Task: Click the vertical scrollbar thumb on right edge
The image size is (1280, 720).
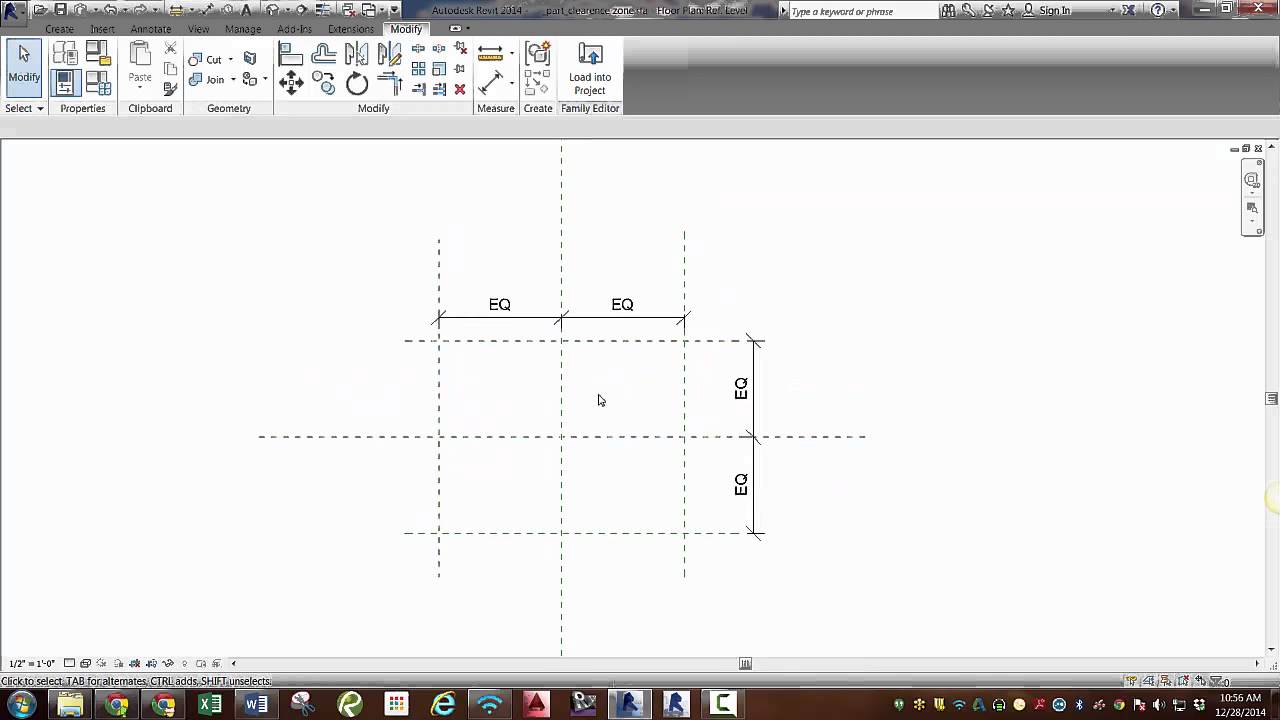Action: [x=1271, y=399]
